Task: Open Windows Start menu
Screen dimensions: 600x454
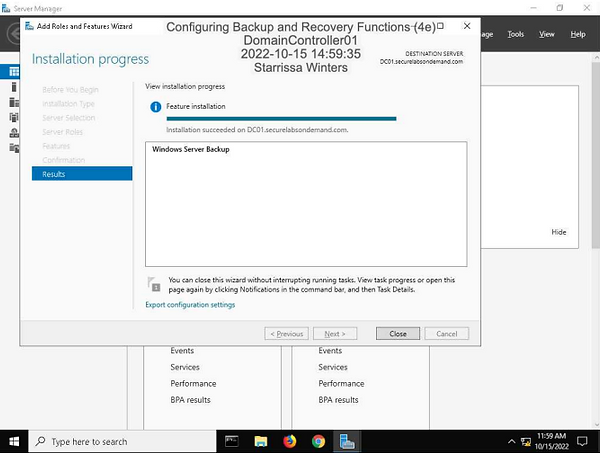Action: pos(14,442)
